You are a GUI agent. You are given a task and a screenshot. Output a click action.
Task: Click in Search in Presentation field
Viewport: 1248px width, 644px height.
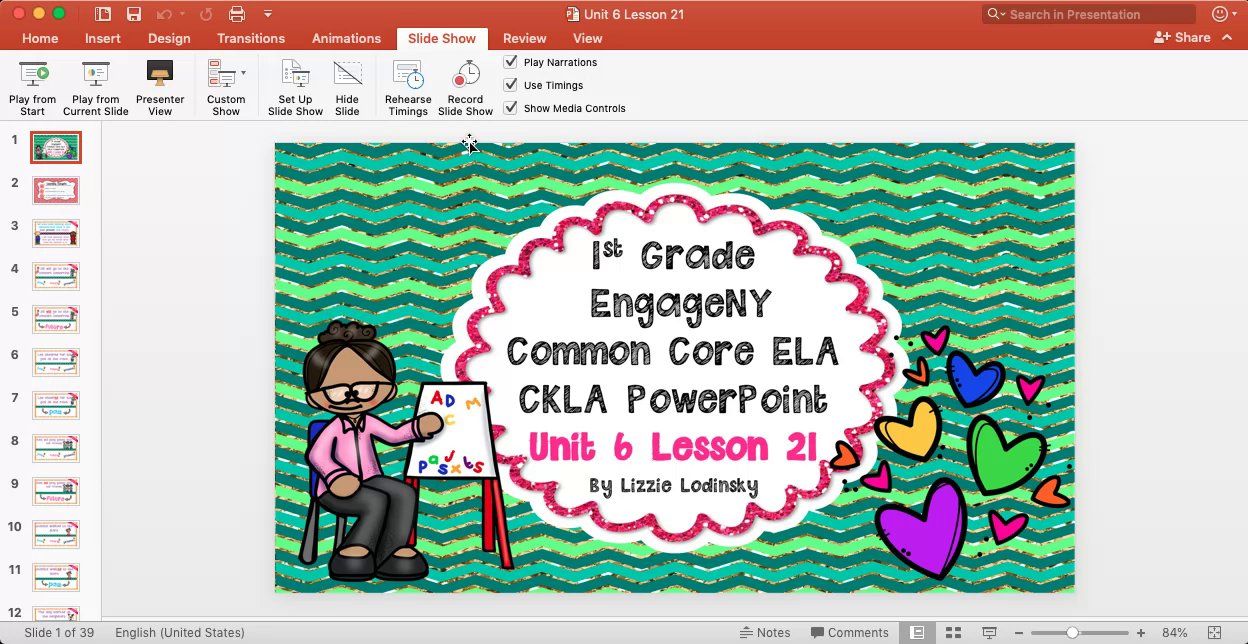click(x=1088, y=14)
